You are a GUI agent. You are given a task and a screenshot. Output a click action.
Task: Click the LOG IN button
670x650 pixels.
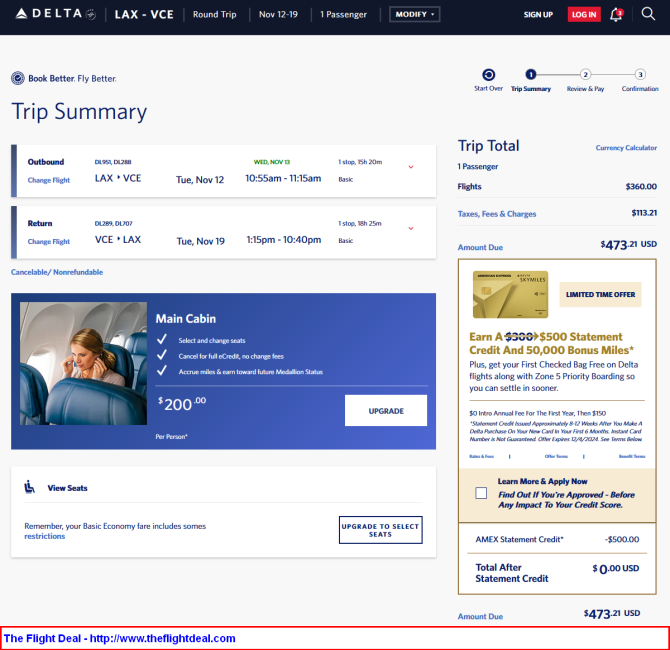[584, 15]
